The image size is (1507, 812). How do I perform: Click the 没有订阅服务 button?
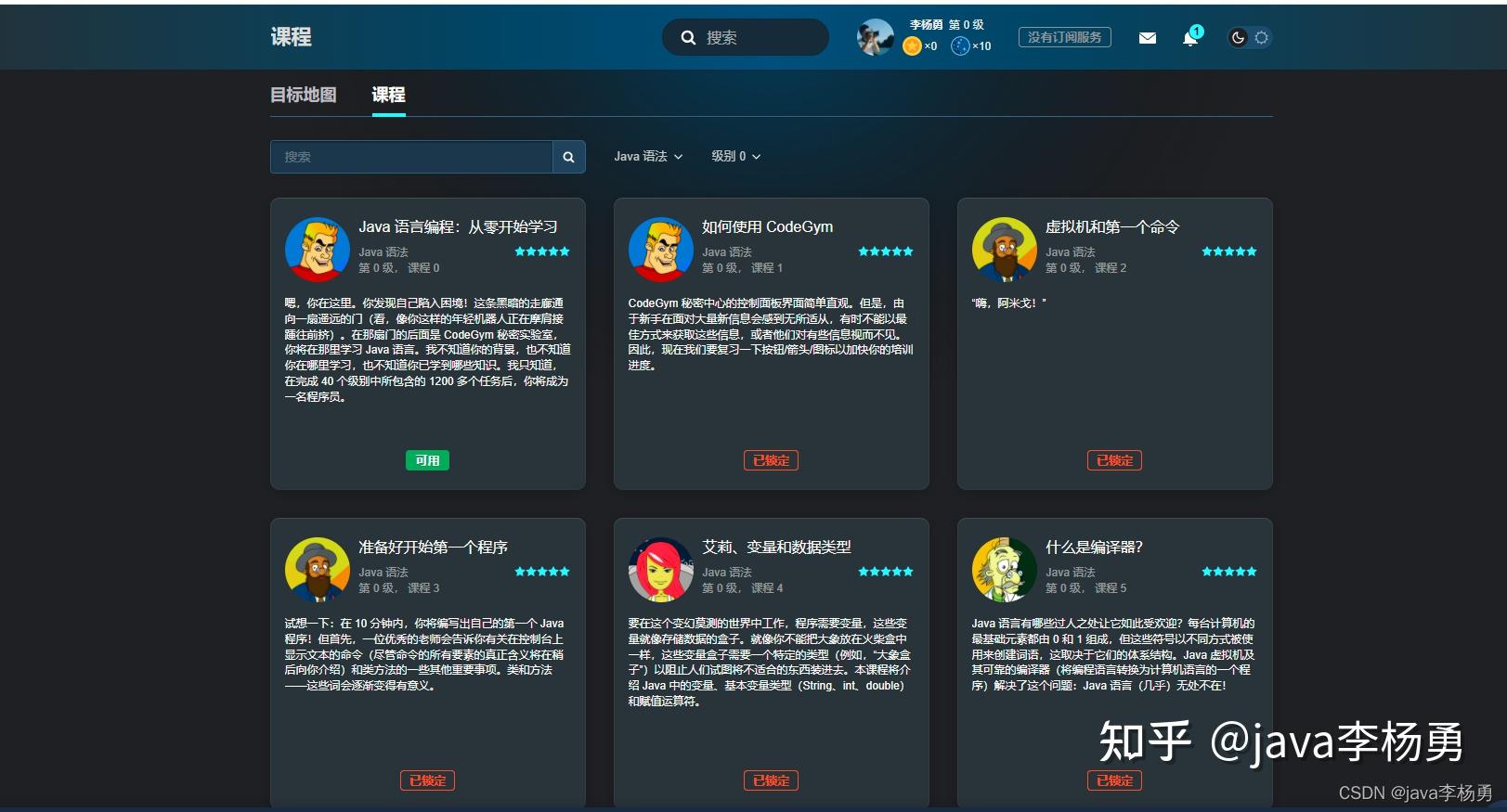pos(1065,37)
